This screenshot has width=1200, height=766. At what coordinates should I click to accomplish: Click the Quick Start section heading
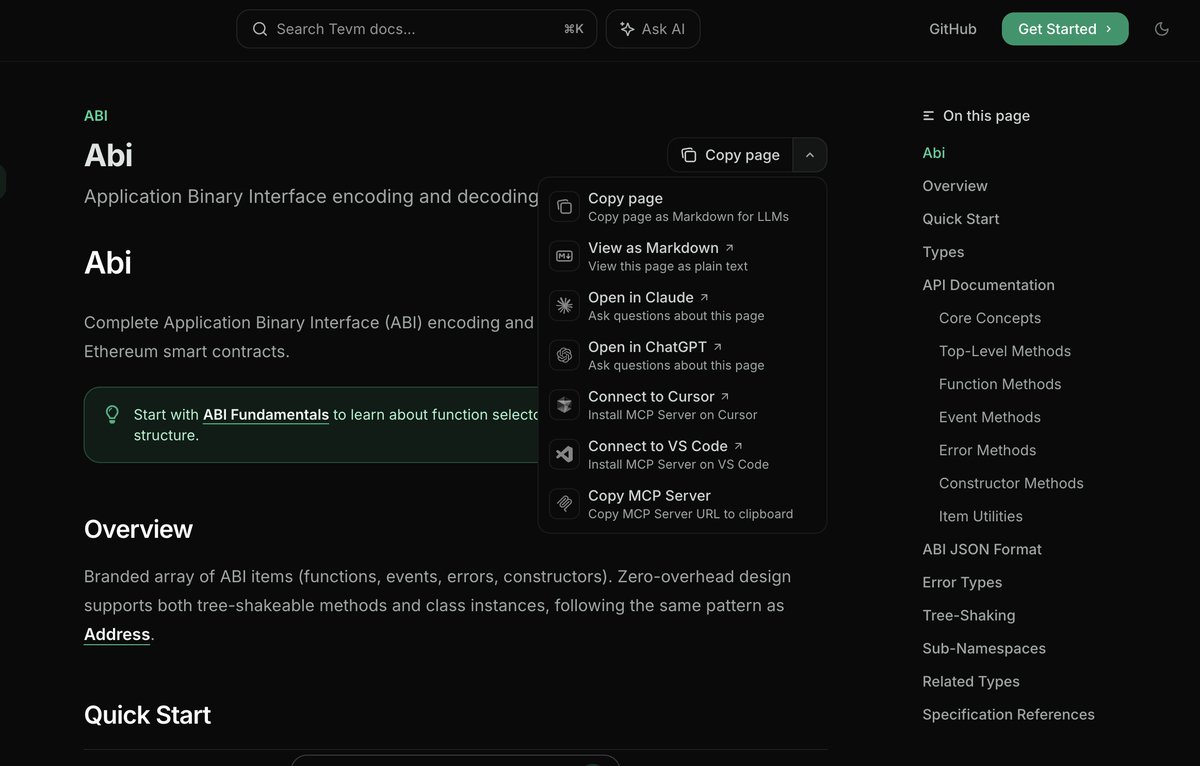[x=147, y=715]
